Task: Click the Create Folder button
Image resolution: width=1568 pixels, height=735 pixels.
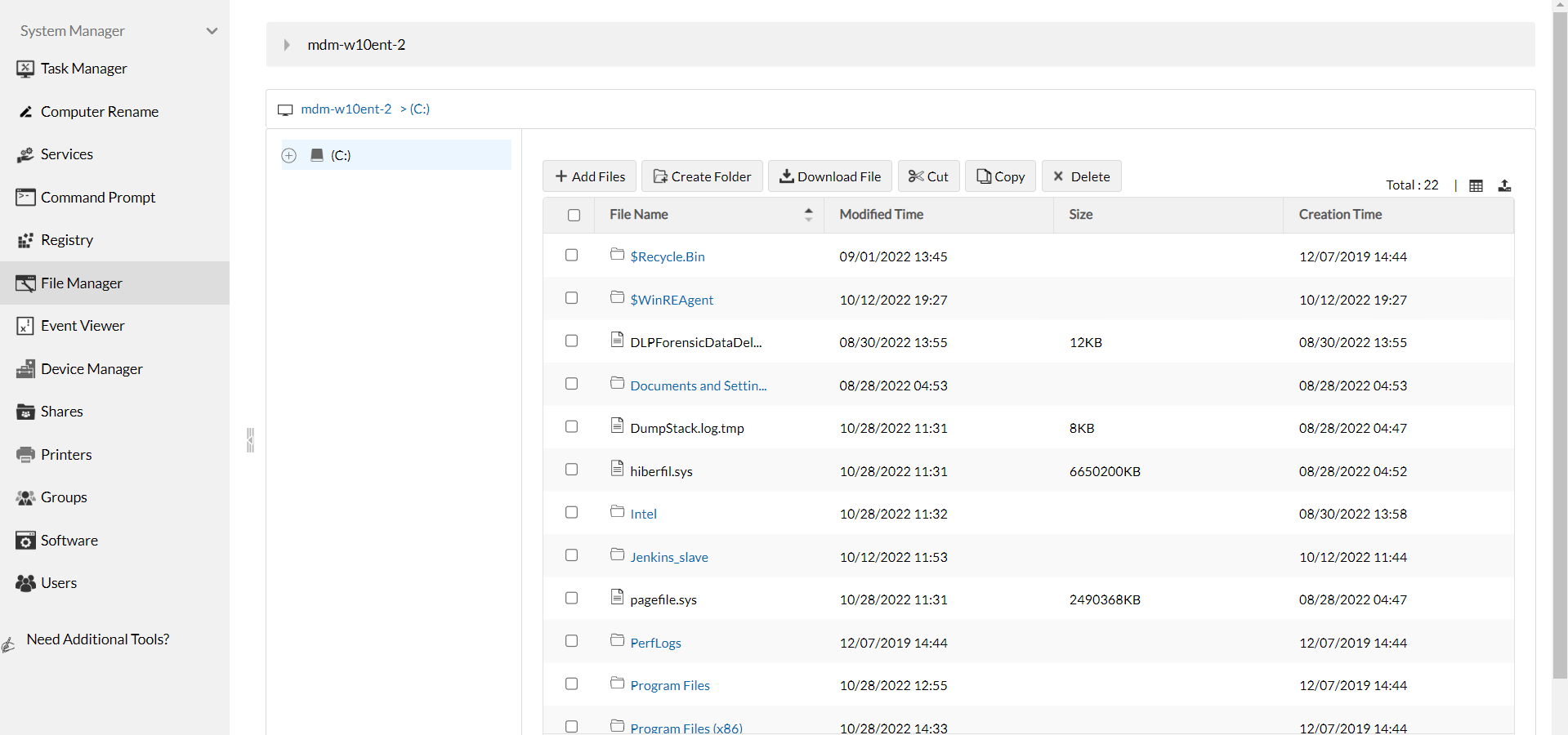Action: click(x=702, y=176)
